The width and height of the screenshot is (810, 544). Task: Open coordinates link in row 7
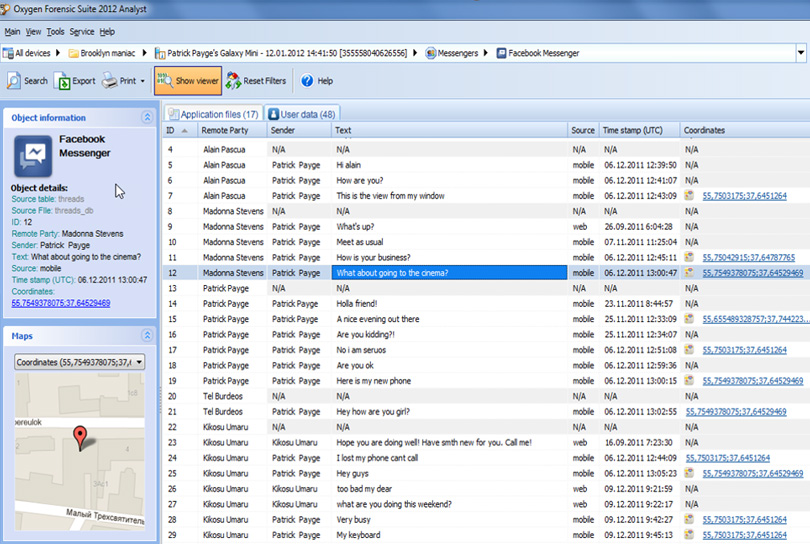744,196
